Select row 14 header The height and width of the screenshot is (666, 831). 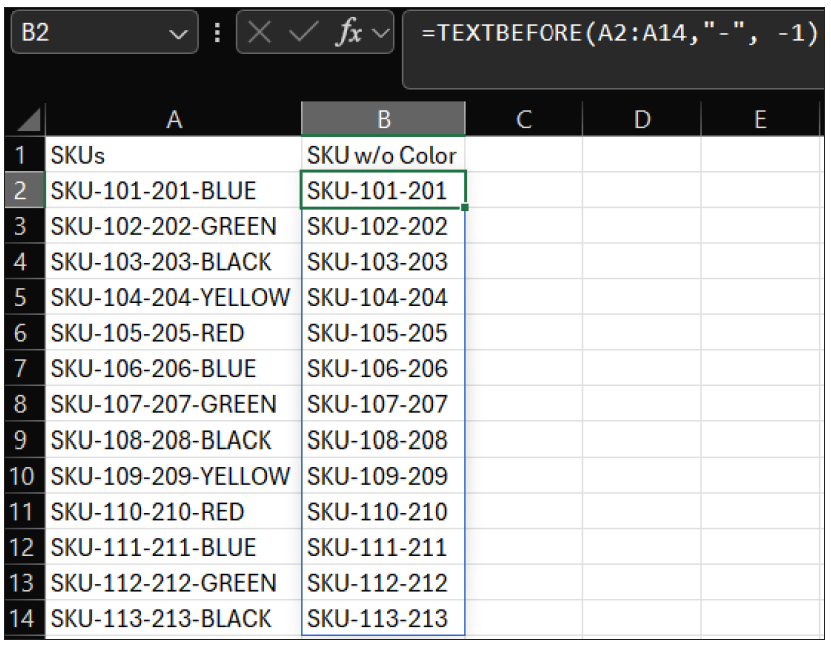click(x=22, y=618)
